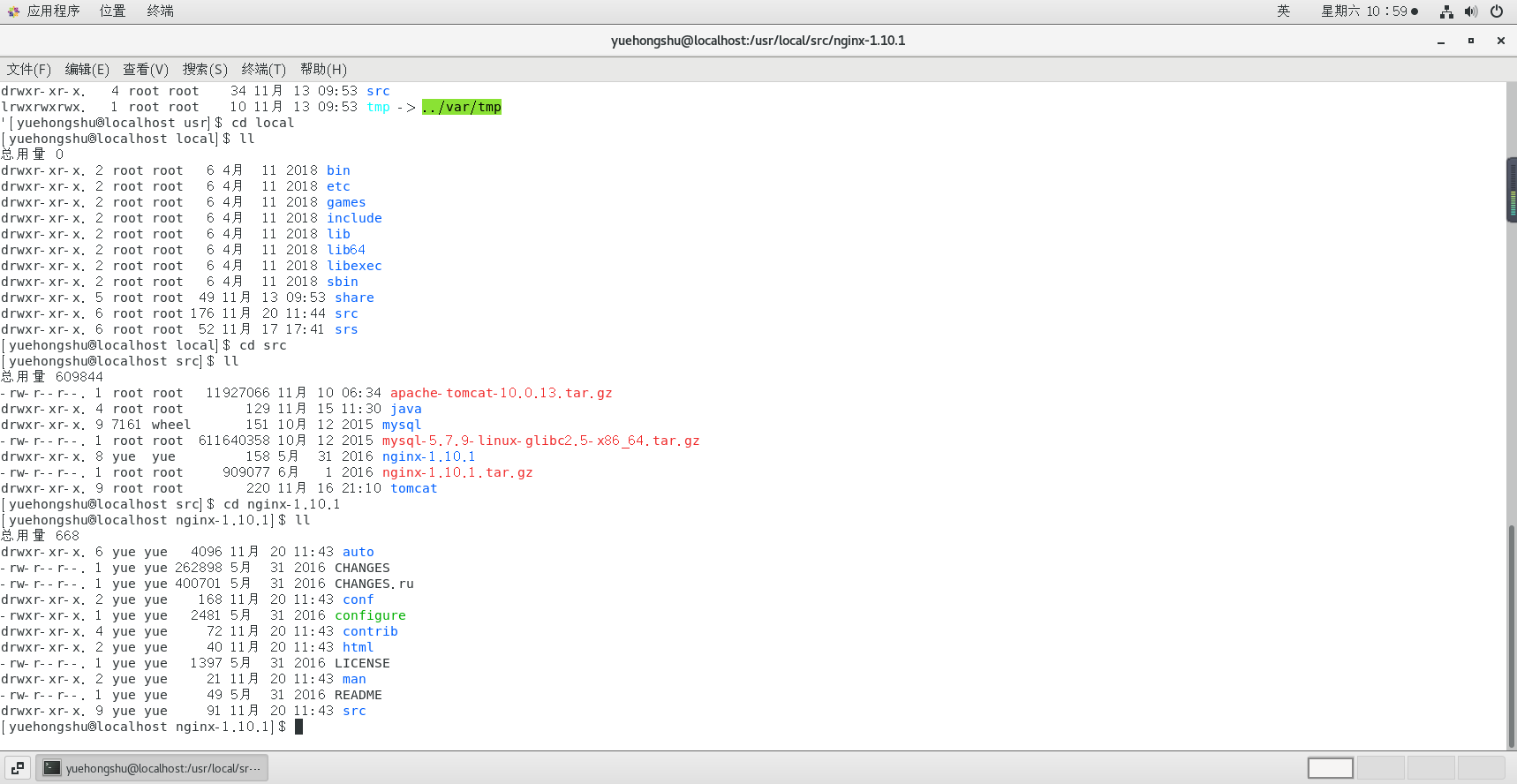The width and height of the screenshot is (1517, 784).
Task: Open the 终端(T) menu
Action: coord(264,69)
